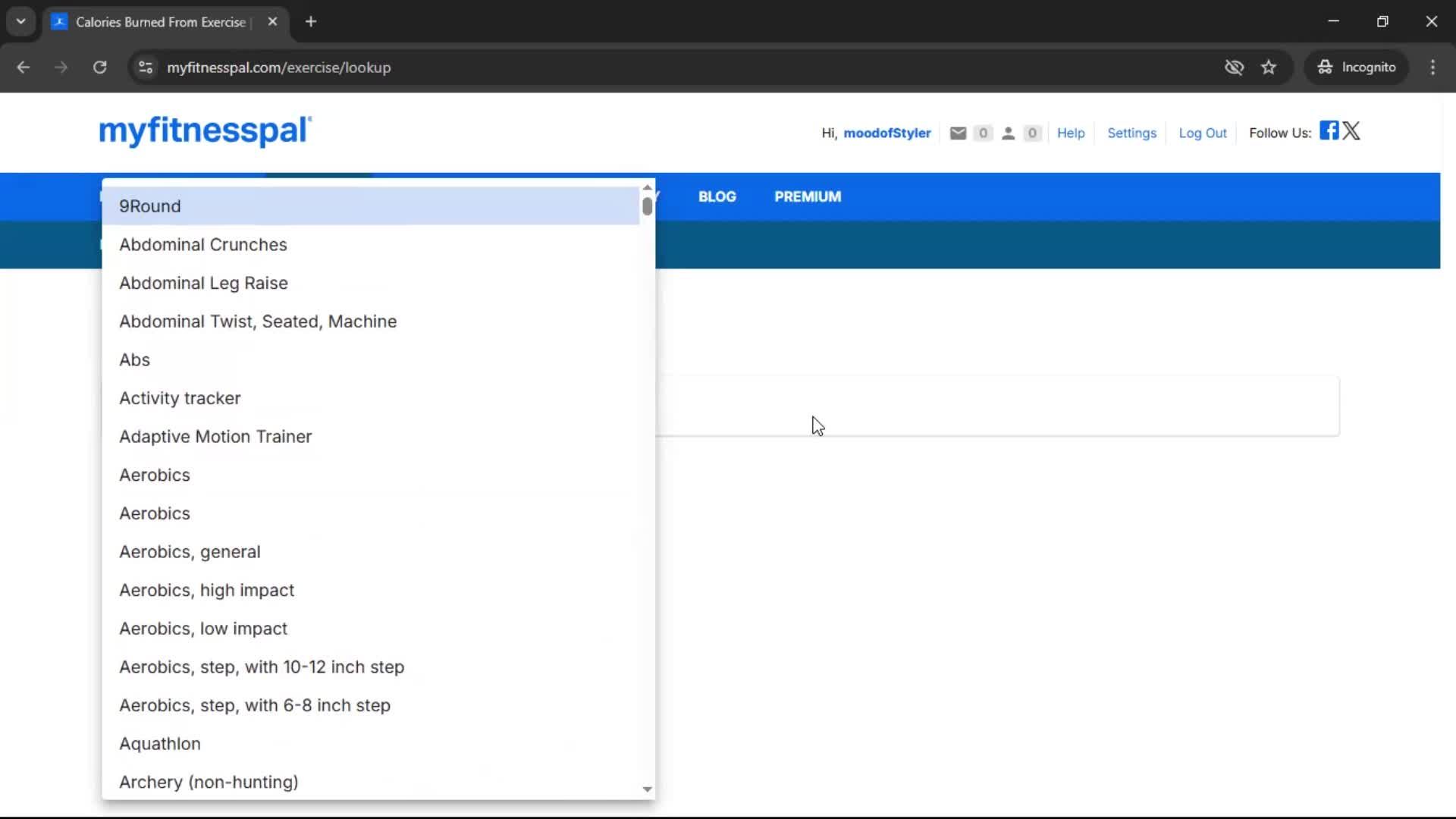1456x819 pixels.
Task: Select Abdominal Leg Raise option
Action: pyautogui.click(x=371, y=283)
